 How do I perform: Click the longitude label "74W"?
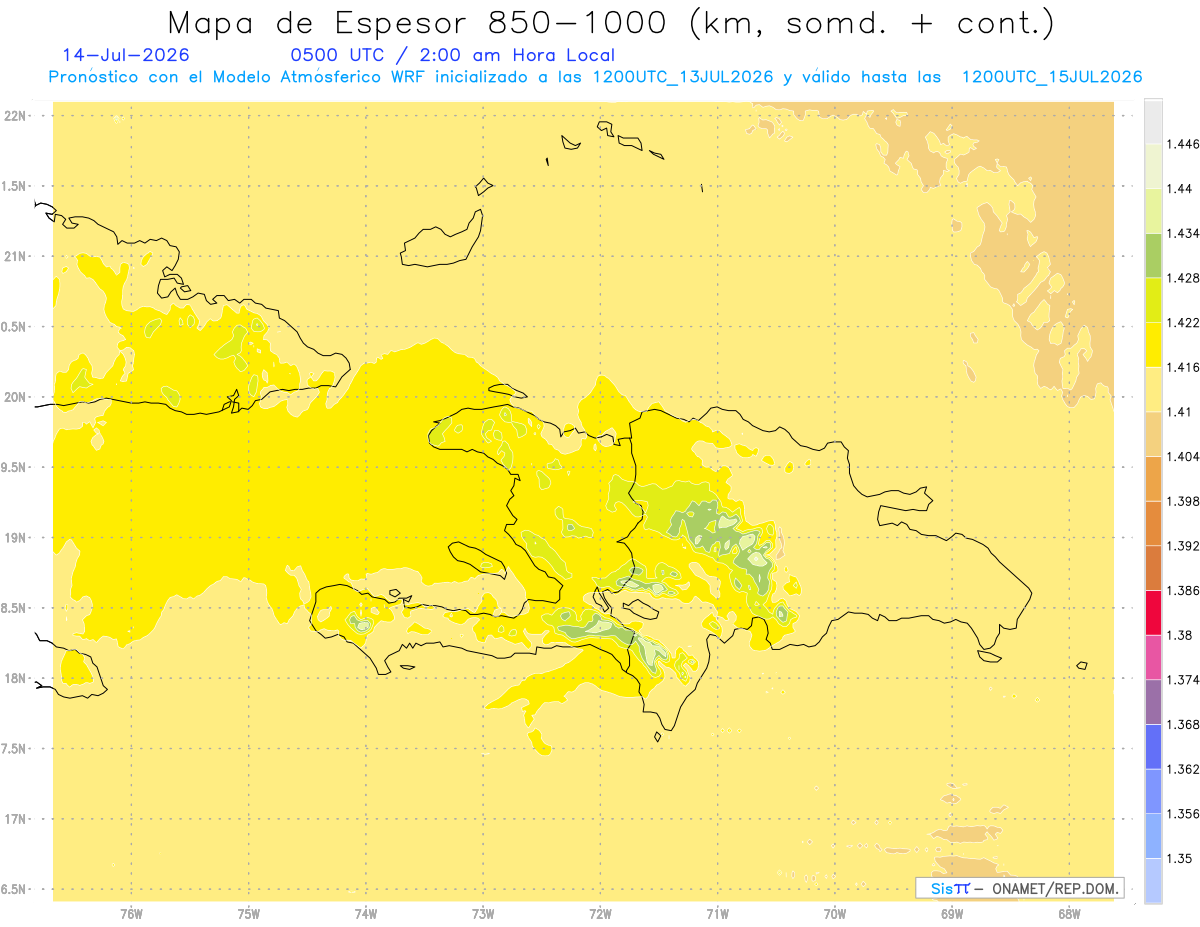365,914
